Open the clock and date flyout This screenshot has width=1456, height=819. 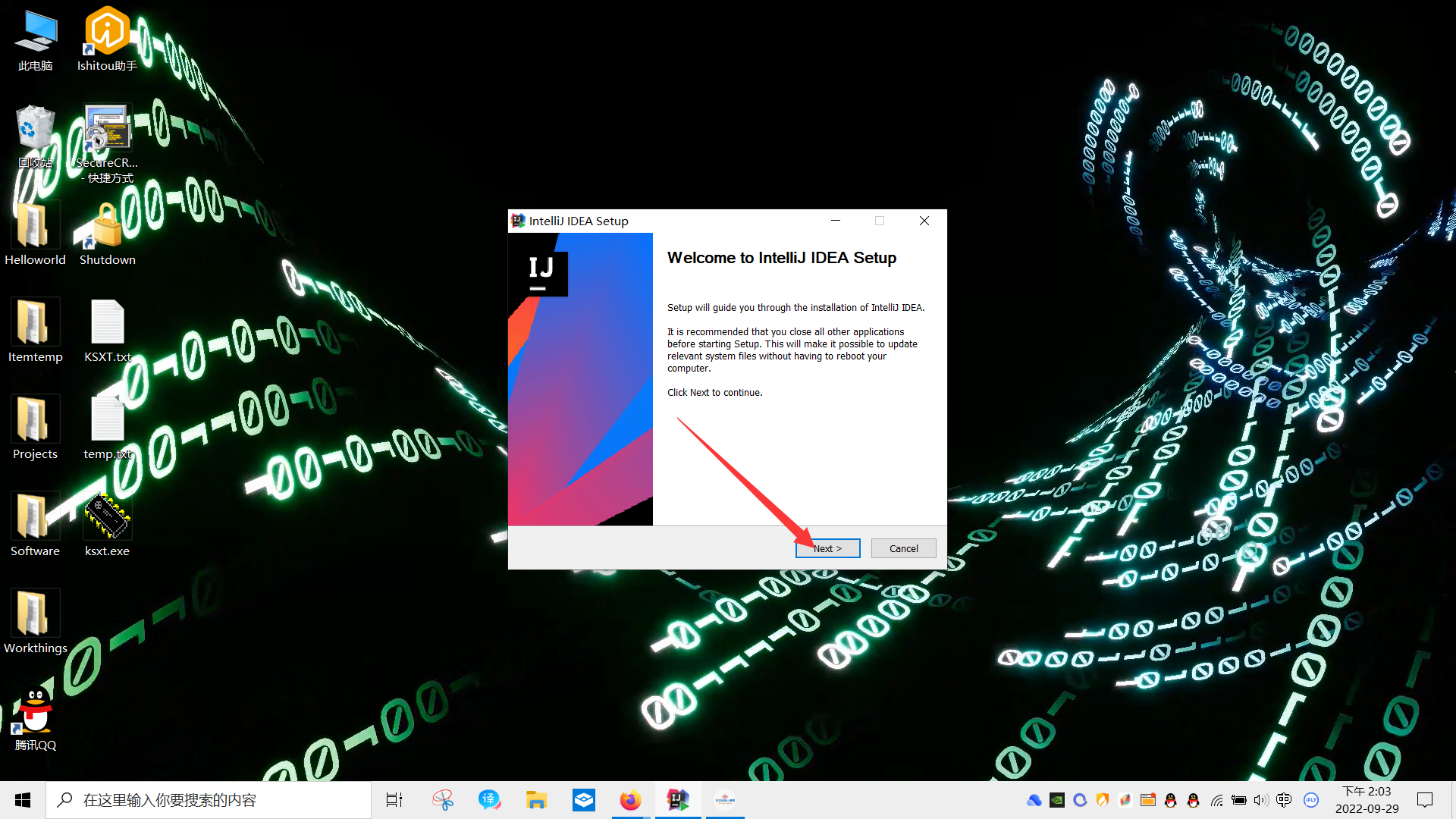[x=1367, y=800]
